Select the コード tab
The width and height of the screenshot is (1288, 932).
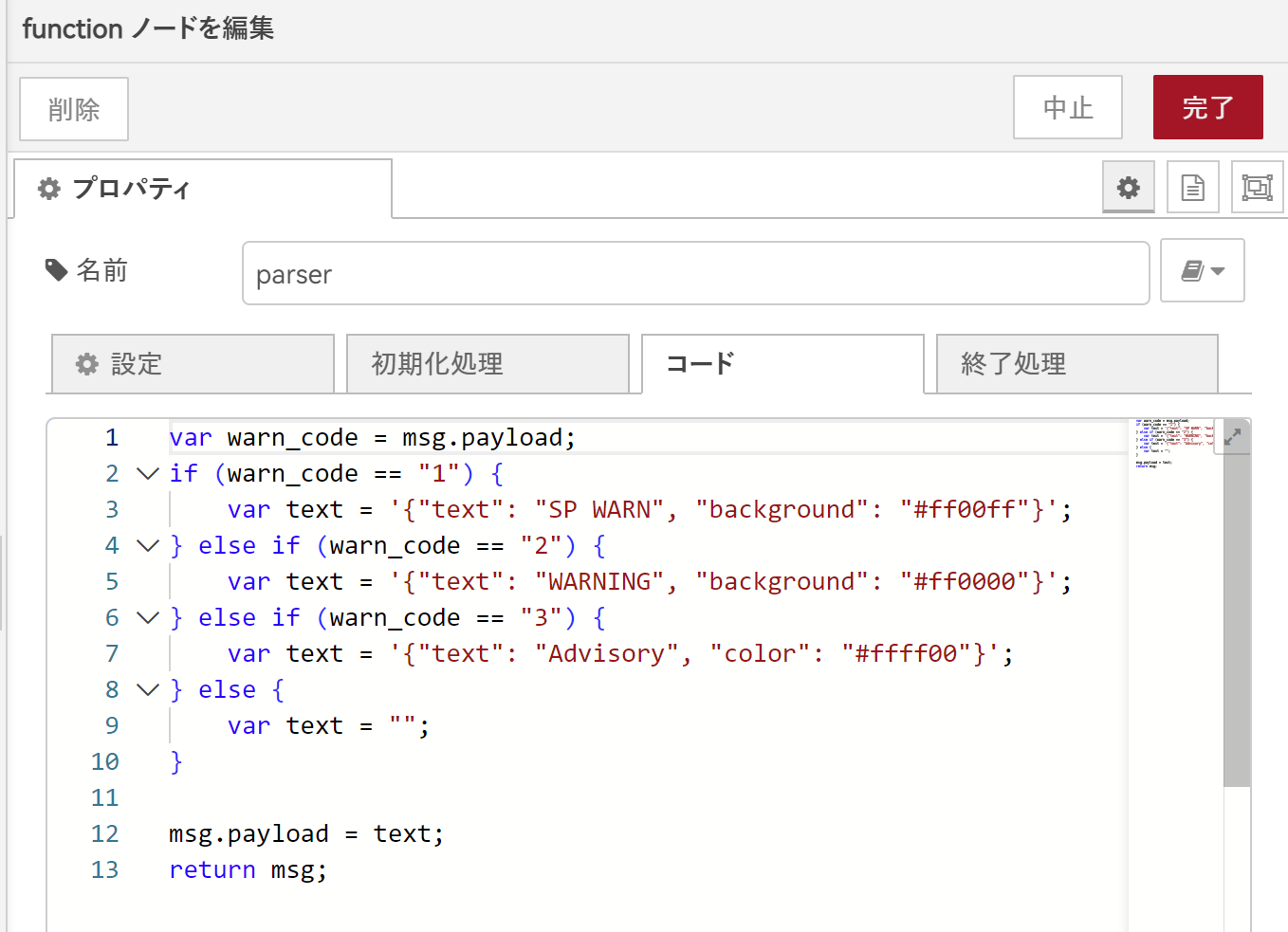782,363
